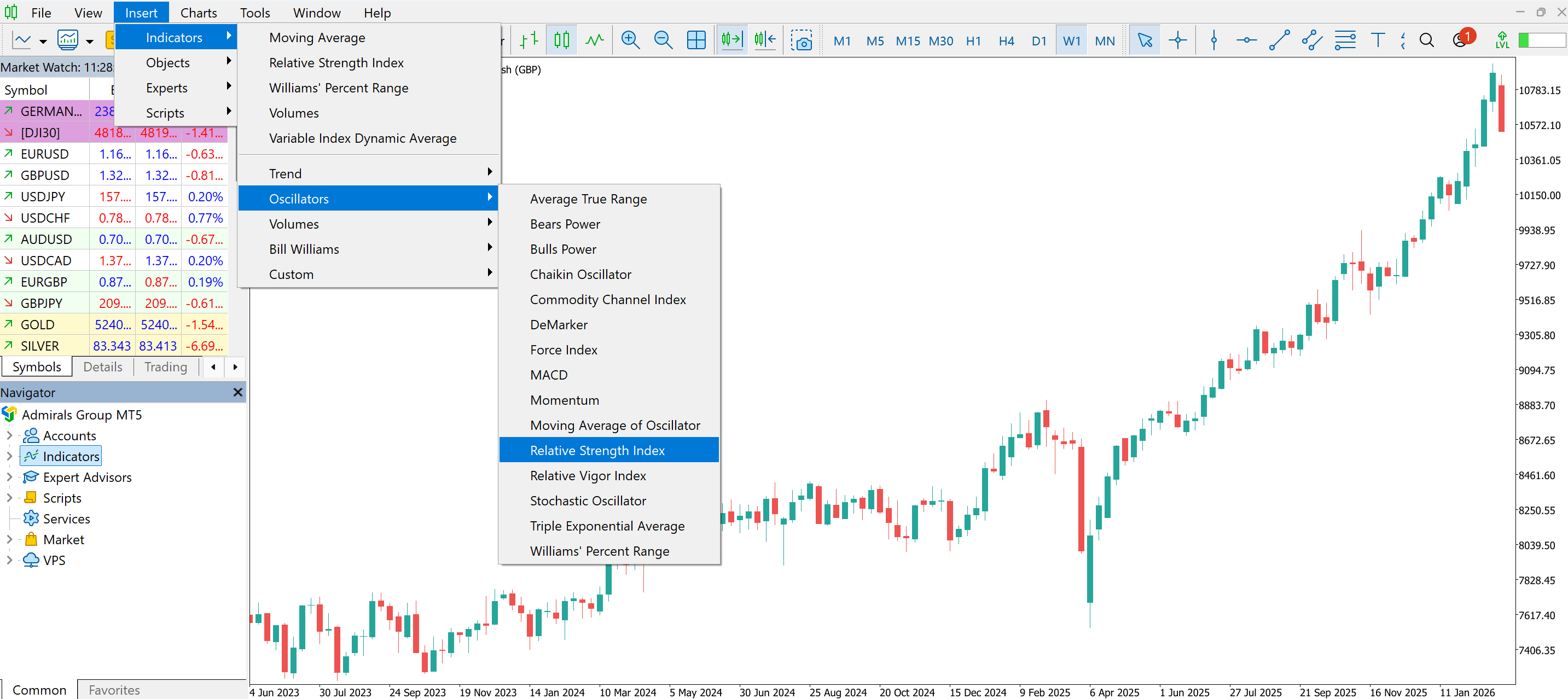
Task: Click the green LVL levels icon
Action: pyautogui.click(x=1502, y=41)
